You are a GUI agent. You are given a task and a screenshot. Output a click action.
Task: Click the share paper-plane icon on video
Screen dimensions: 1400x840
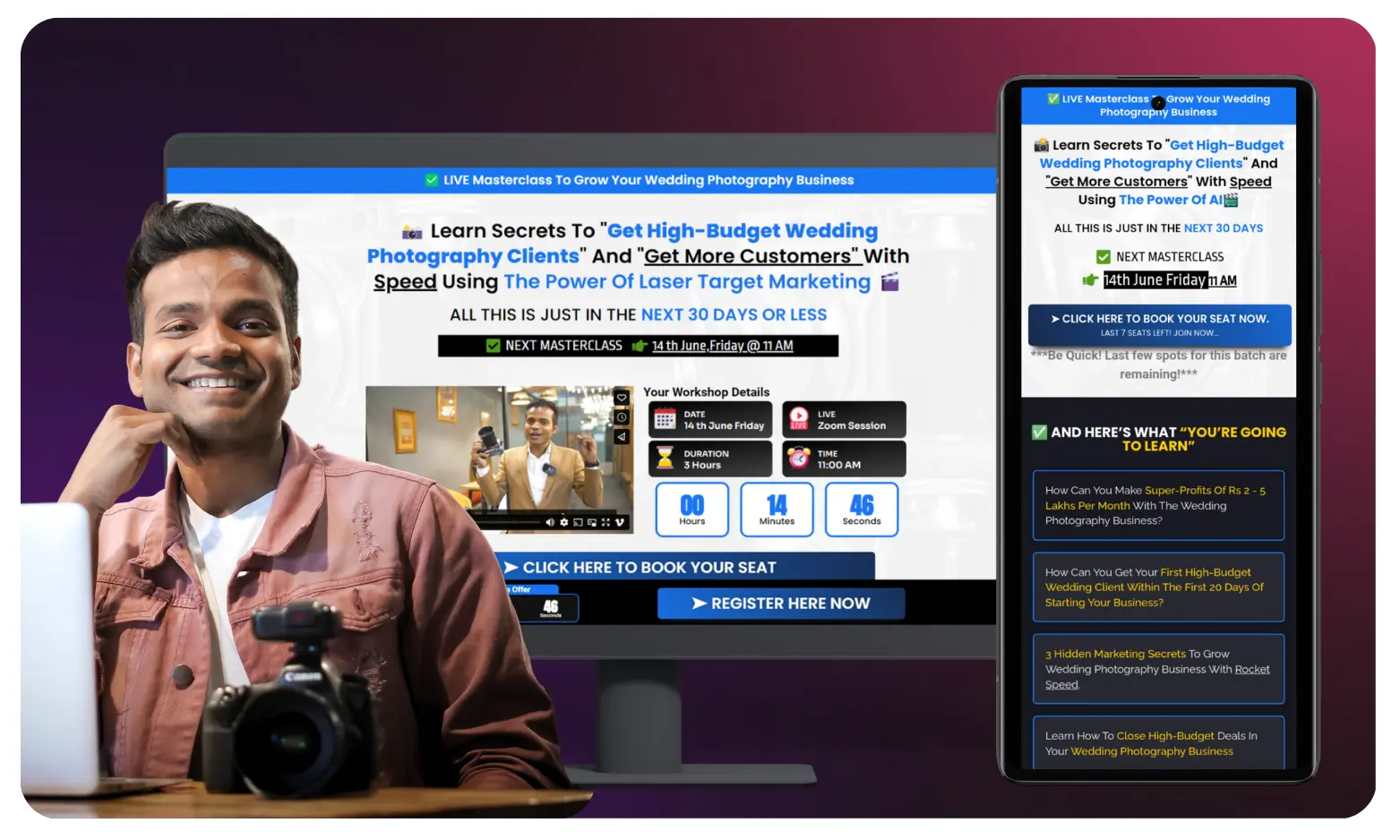click(621, 437)
